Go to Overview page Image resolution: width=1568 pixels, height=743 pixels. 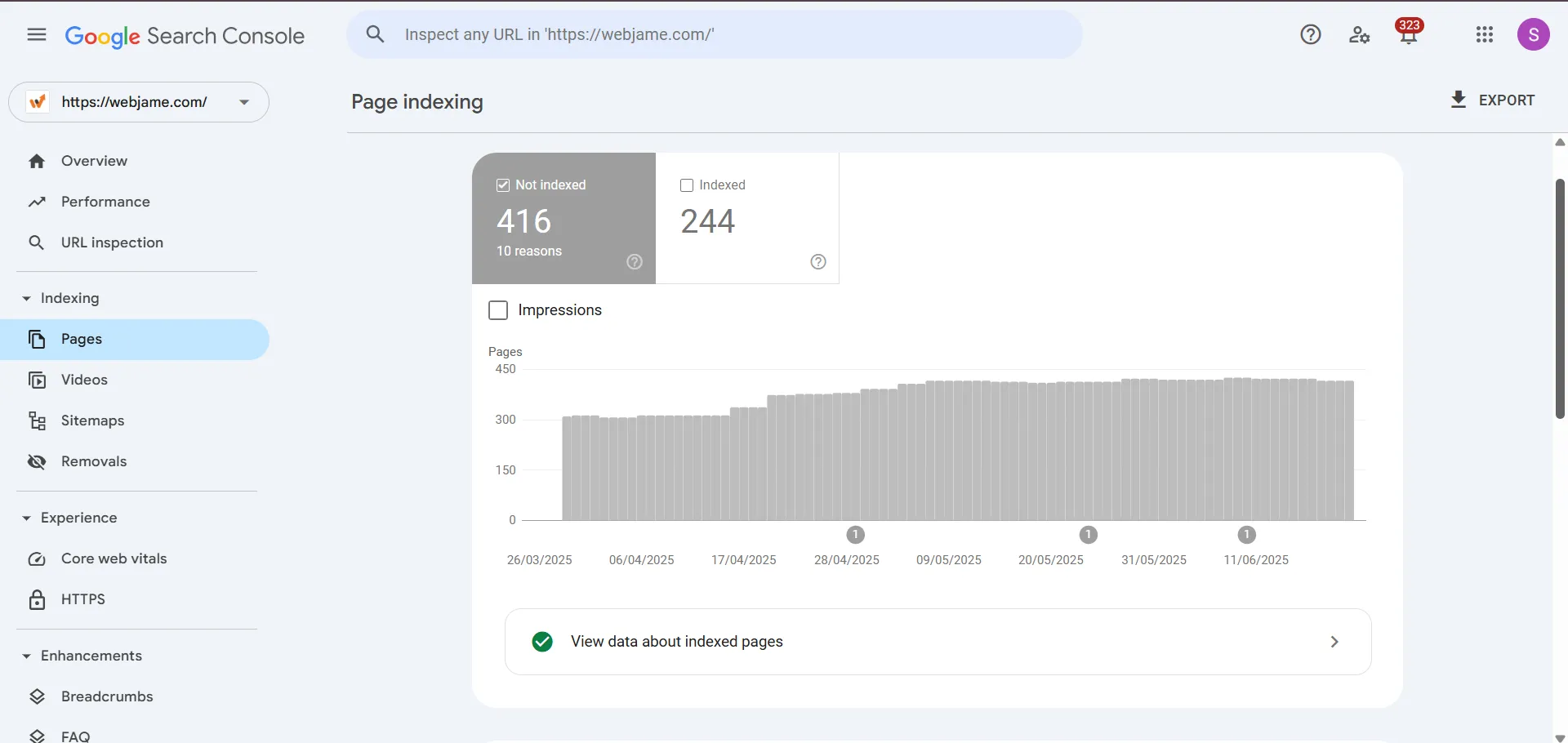point(135,161)
